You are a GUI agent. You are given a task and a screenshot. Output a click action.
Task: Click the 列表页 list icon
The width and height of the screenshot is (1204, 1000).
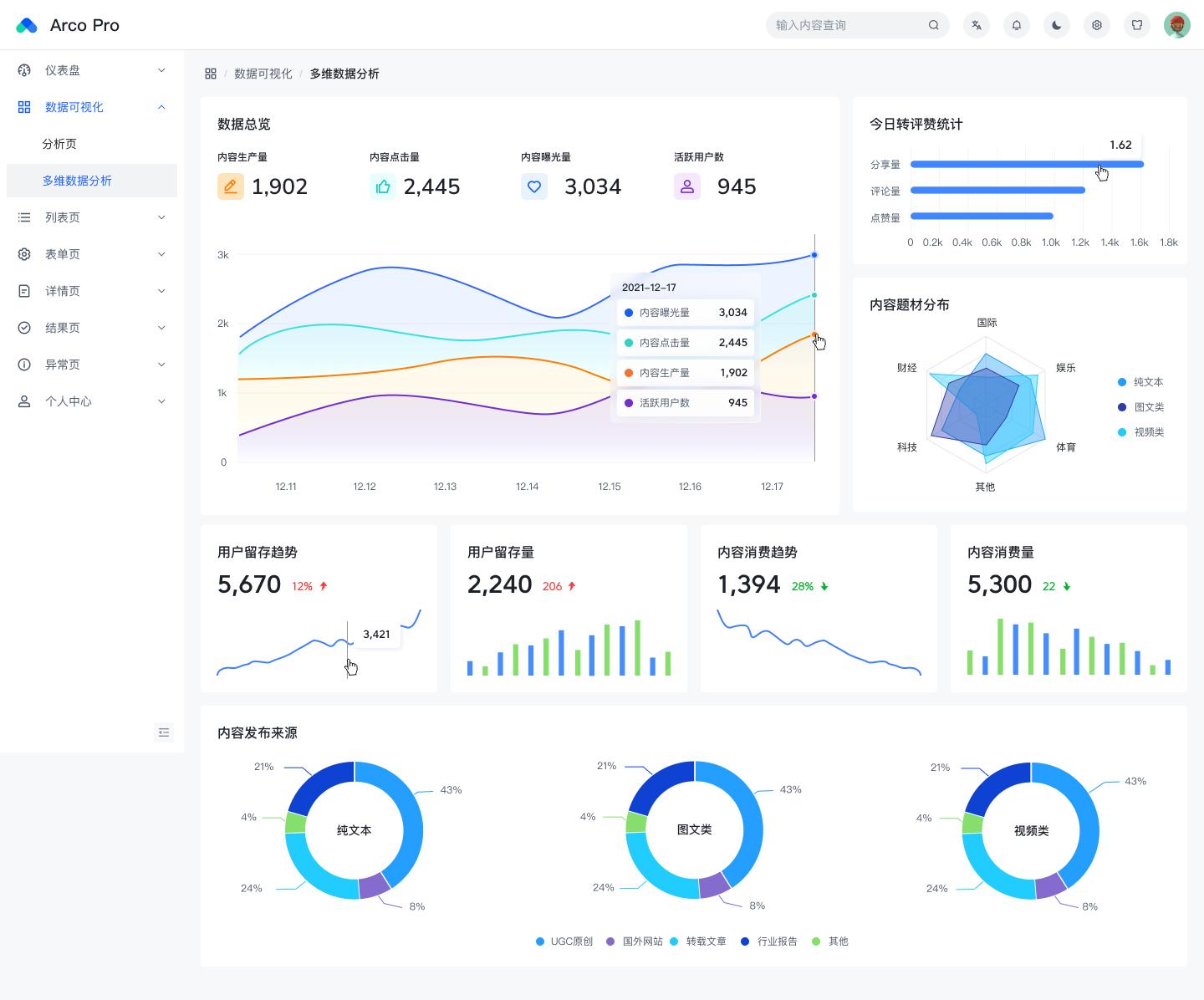point(24,217)
